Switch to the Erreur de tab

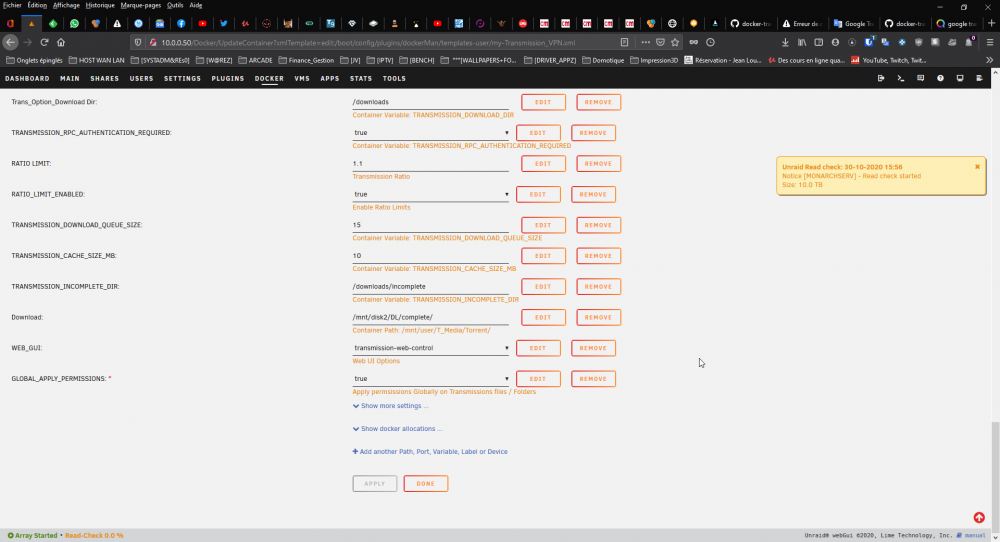(x=802, y=24)
